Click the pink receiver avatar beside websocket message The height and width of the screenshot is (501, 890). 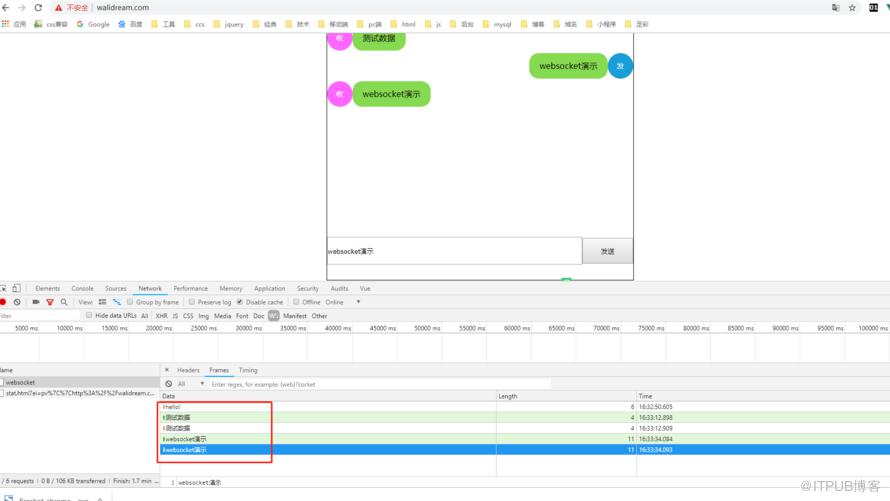coord(339,94)
